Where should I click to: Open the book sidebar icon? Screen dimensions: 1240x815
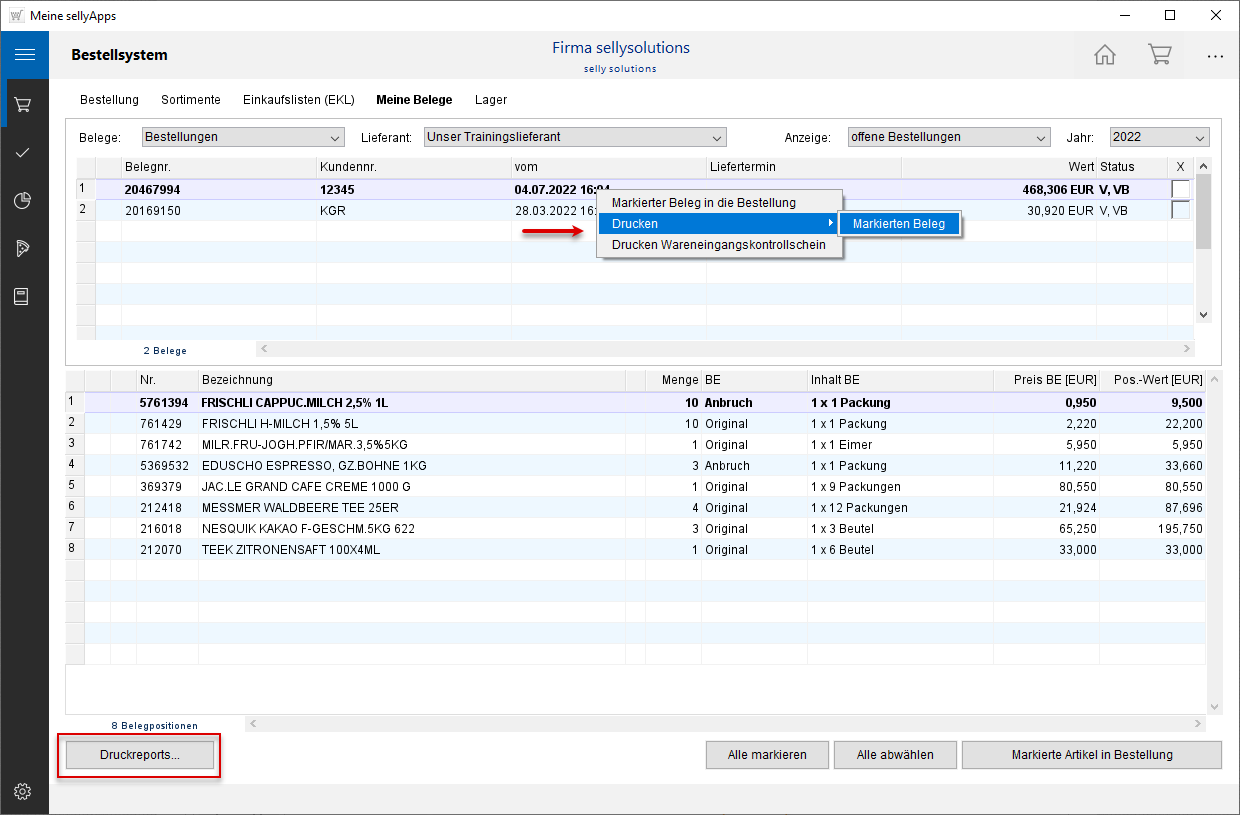click(24, 297)
